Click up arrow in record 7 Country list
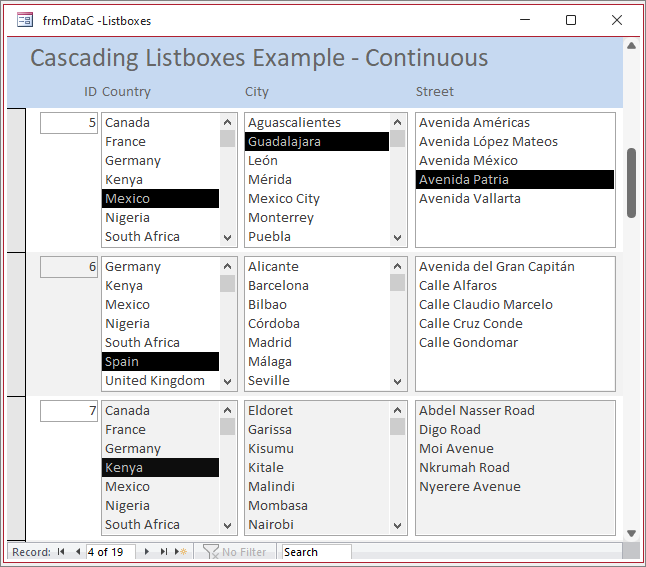 point(227,410)
